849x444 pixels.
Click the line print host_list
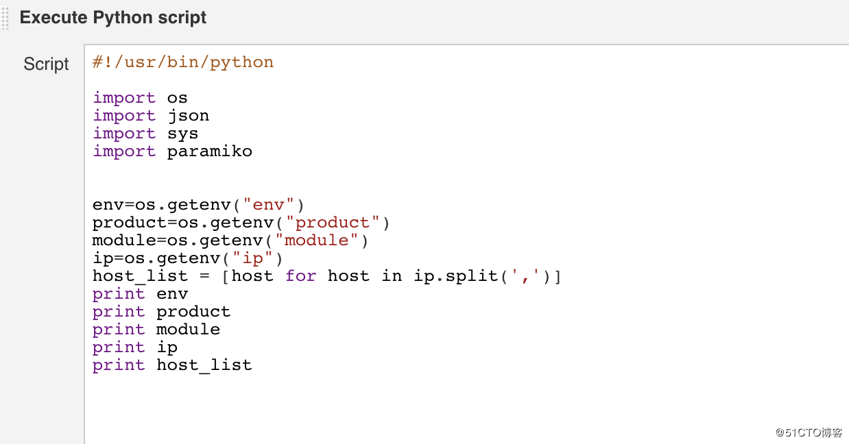(172, 365)
